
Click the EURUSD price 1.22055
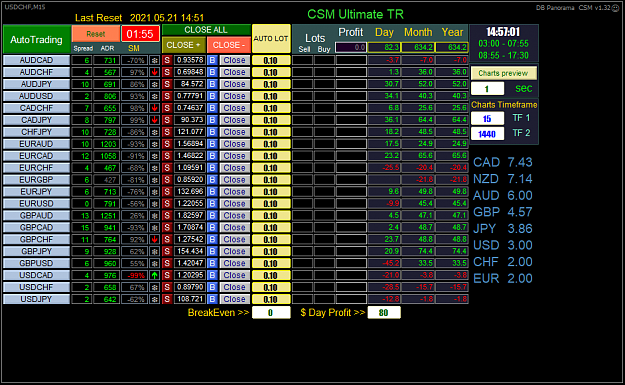coord(190,204)
